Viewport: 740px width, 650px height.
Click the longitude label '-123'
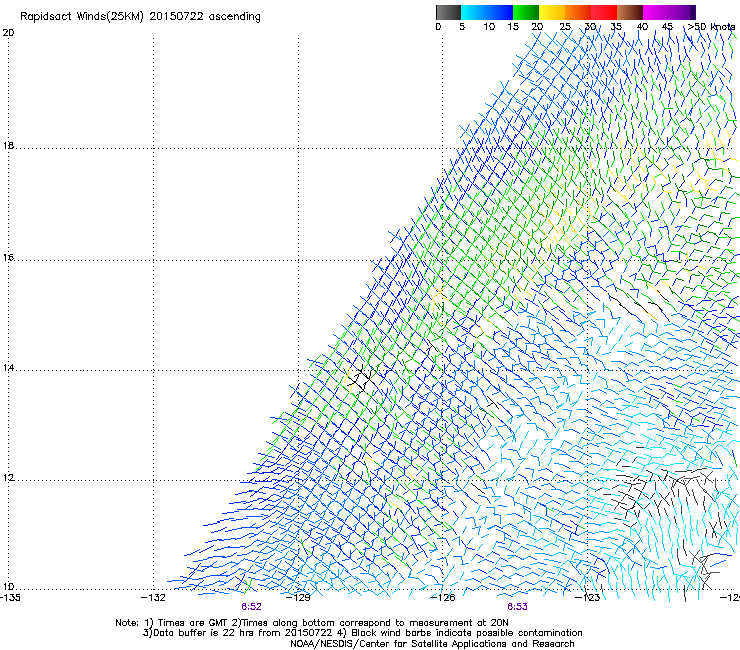pyautogui.click(x=588, y=598)
